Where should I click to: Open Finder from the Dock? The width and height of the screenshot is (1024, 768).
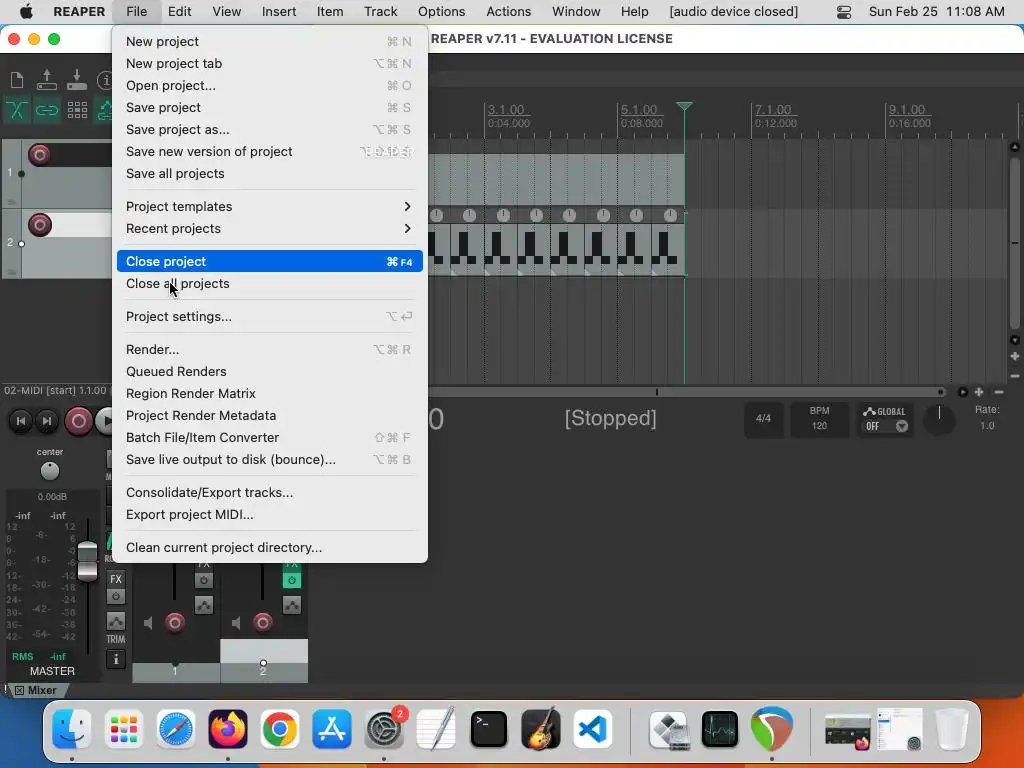(x=71, y=729)
